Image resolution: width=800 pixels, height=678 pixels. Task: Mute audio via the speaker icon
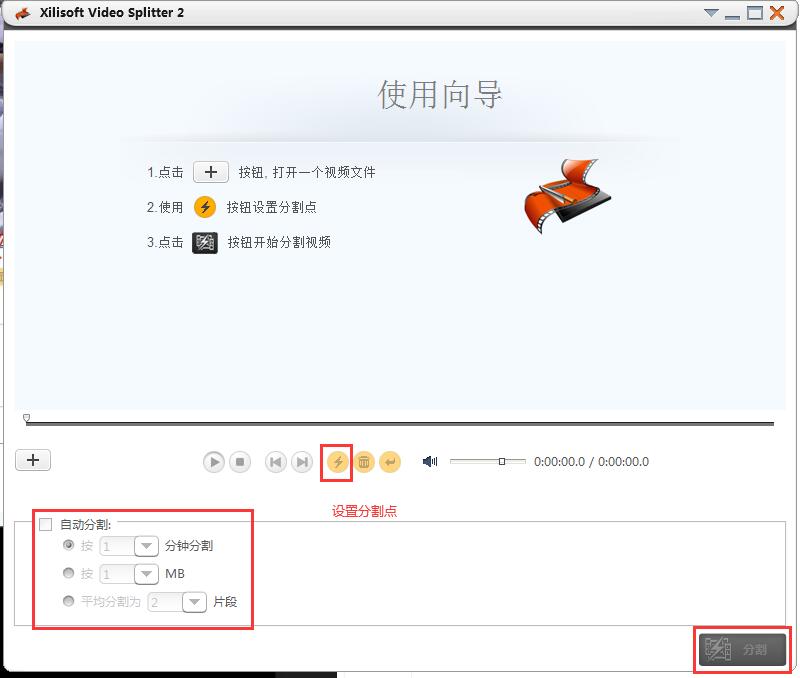430,462
